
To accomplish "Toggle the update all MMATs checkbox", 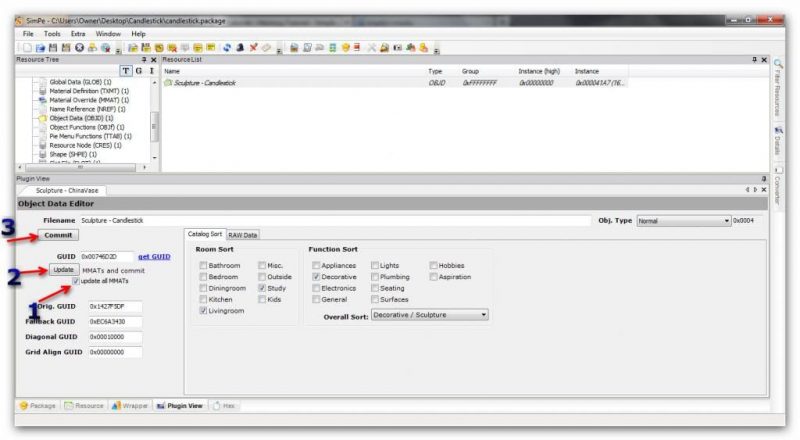I will point(77,282).
